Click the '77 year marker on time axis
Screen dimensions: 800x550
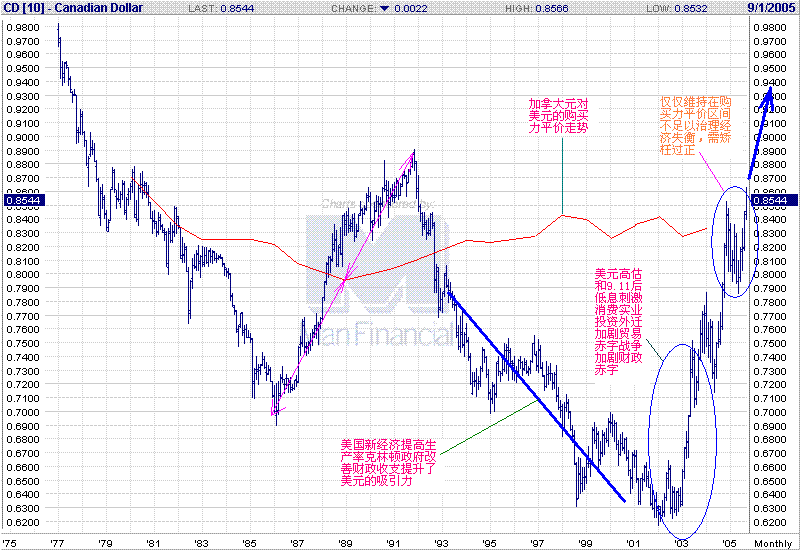(x=57, y=543)
